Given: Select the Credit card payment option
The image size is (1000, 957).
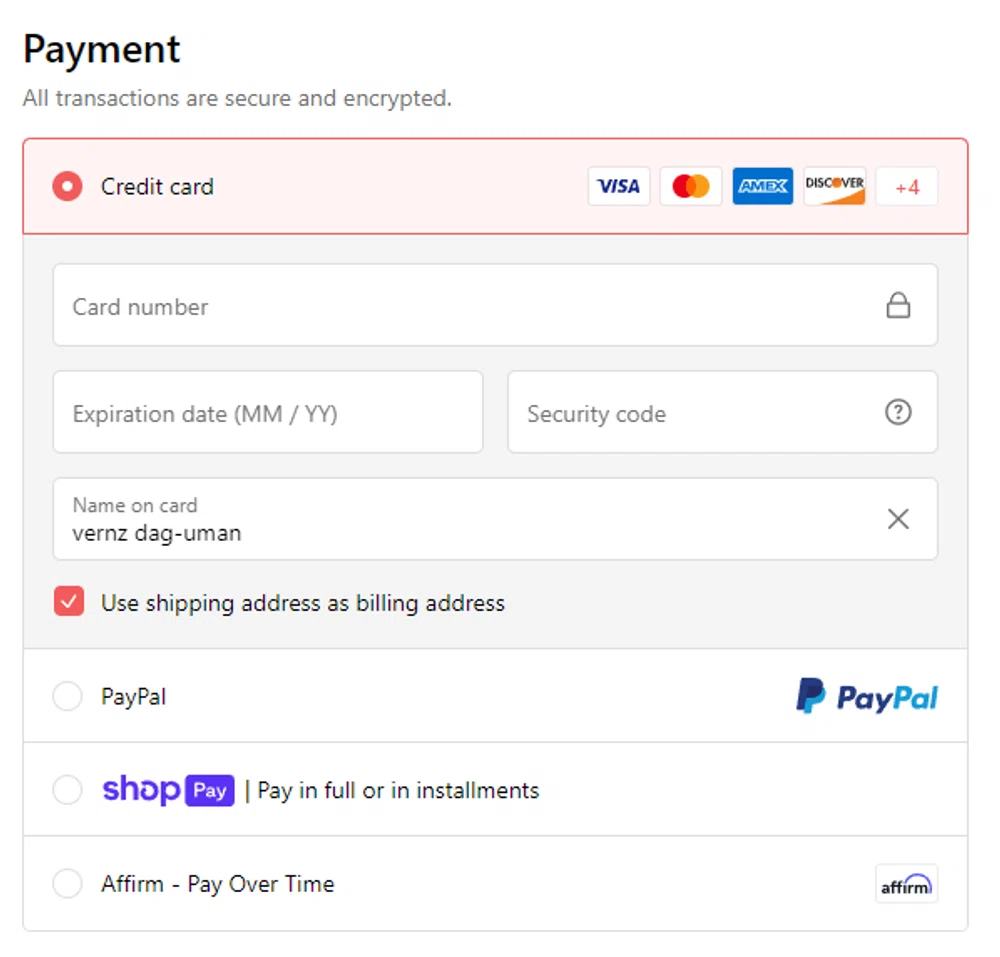Looking at the screenshot, I should pyautogui.click(x=67, y=186).
